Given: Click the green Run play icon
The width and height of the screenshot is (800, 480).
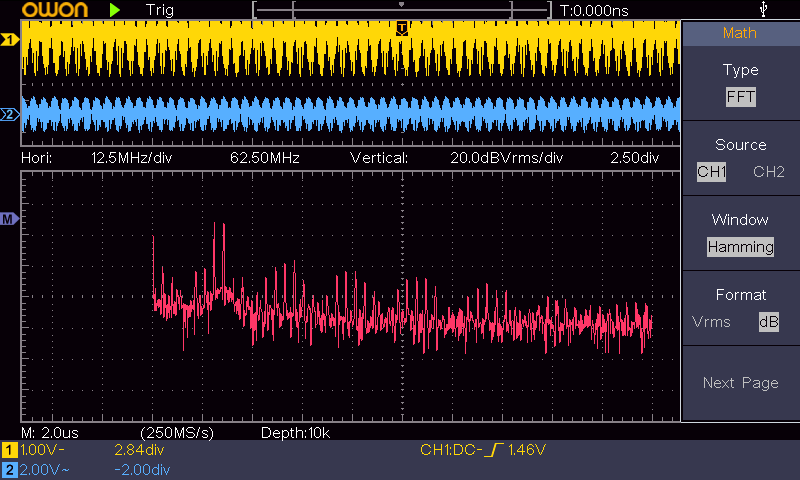Looking at the screenshot, I should pos(116,10).
